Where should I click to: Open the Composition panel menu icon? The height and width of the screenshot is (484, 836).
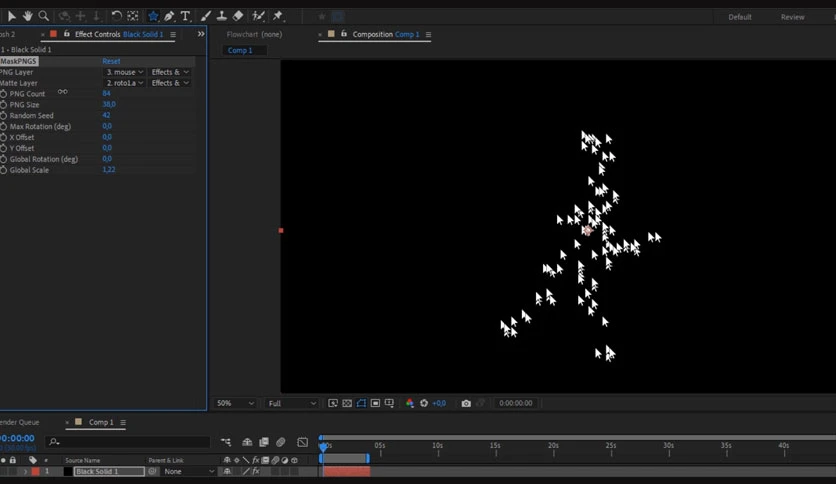pos(428,35)
